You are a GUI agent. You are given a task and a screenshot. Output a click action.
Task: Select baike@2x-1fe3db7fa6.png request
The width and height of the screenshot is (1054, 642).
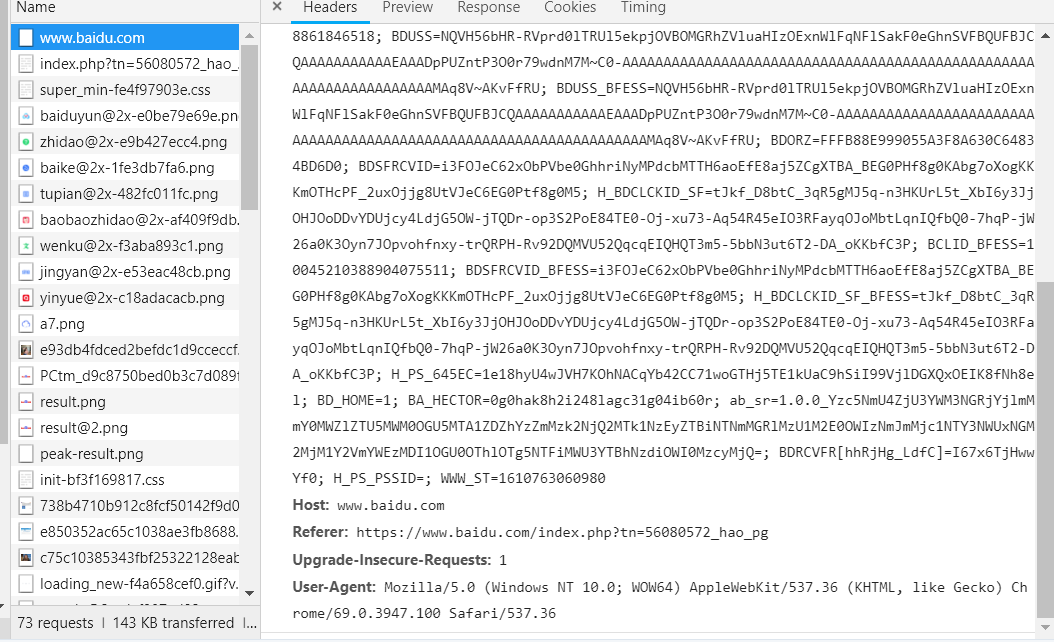tap(125, 167)
